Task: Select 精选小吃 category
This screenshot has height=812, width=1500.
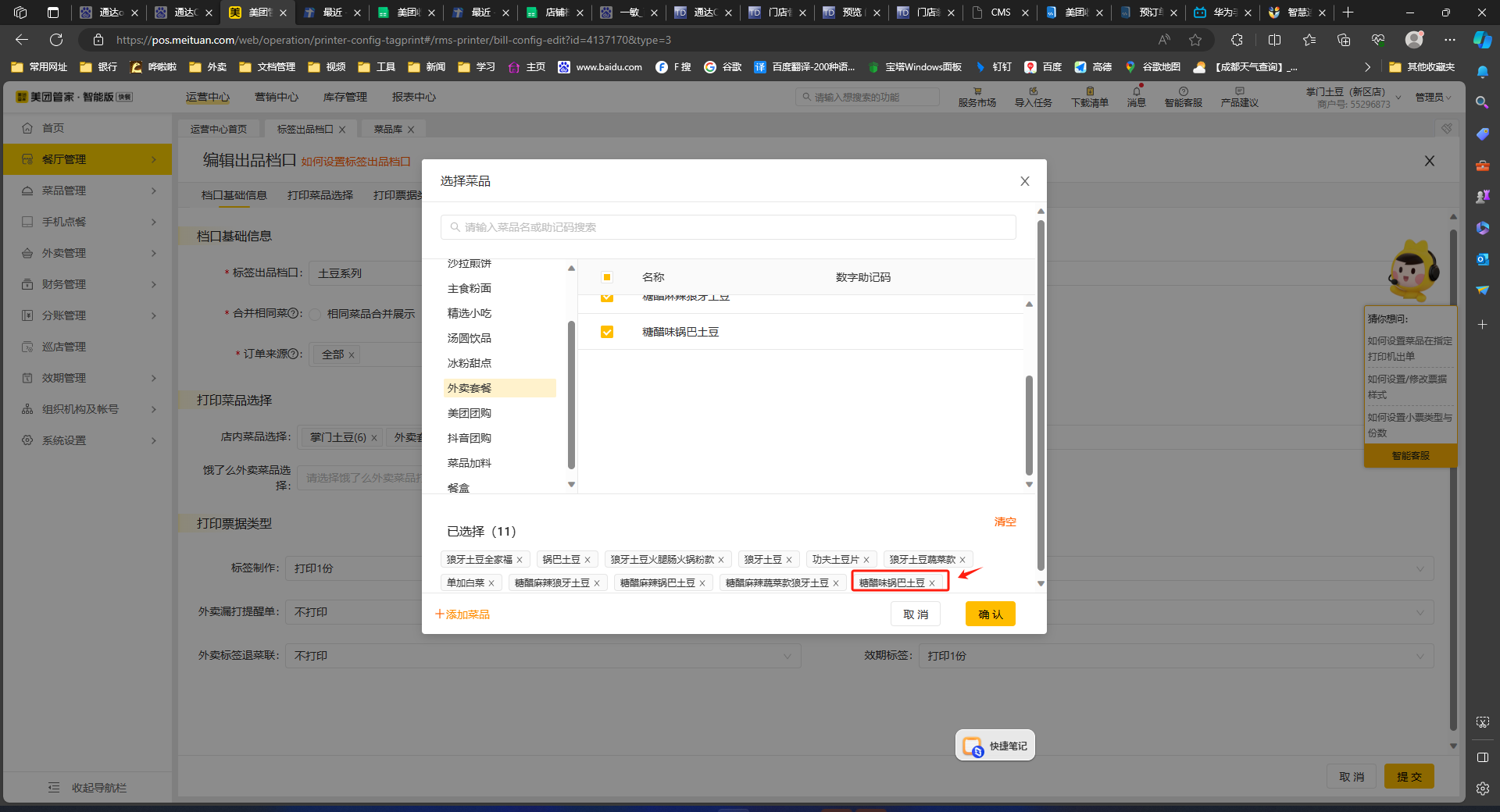Action: click(470, 313)
